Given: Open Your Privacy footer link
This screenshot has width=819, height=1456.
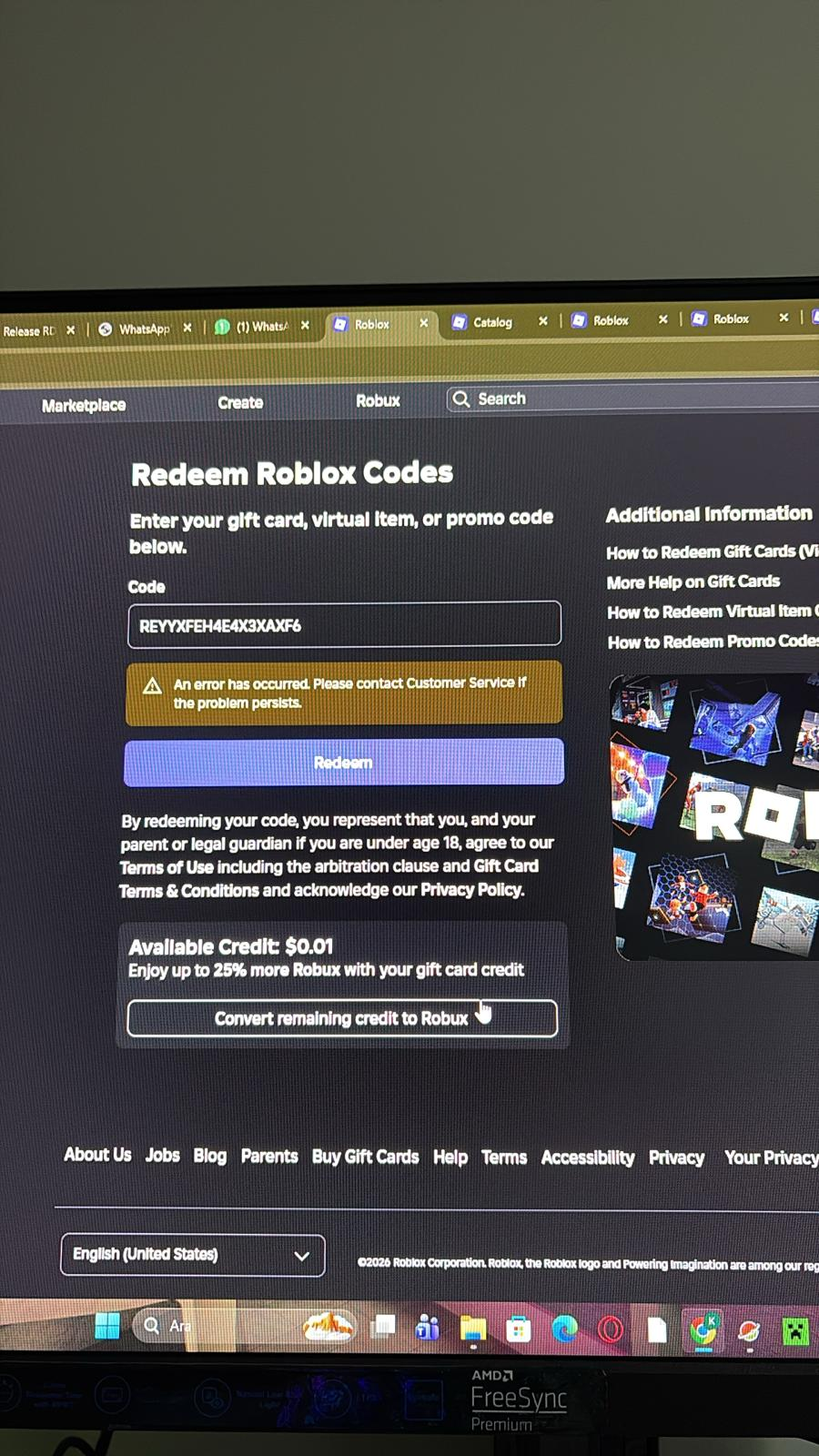Looking at the screenshot, I should [771, 1158].
